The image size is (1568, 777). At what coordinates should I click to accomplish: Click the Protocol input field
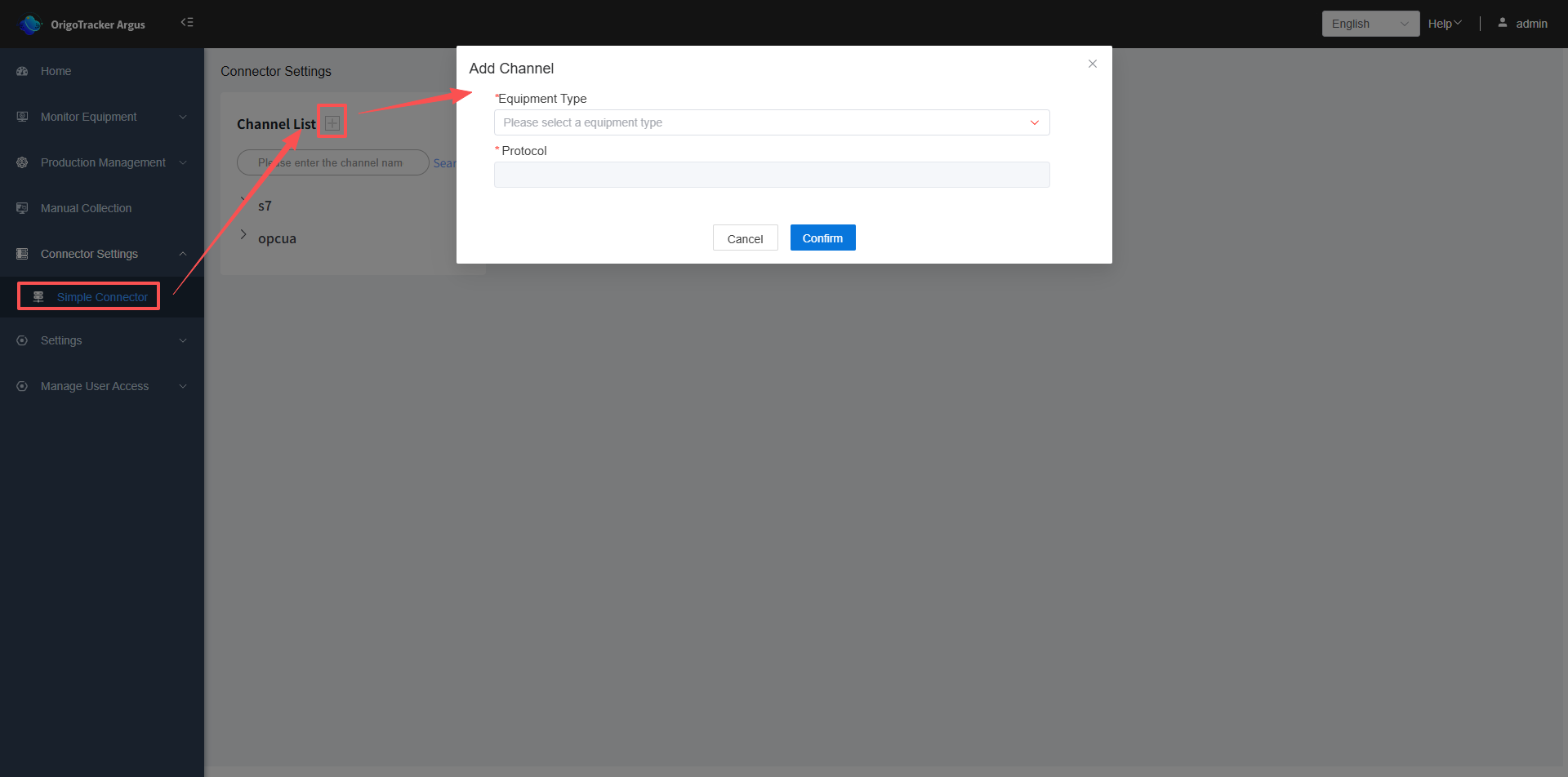point(772,175)
